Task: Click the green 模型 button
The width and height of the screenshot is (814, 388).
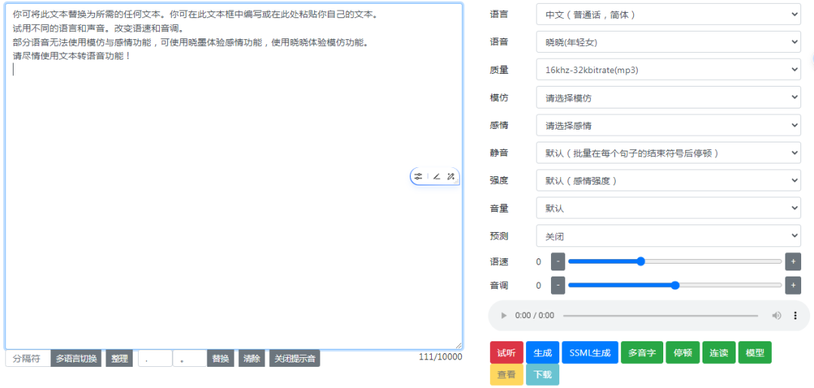Action: pos(755,352)
